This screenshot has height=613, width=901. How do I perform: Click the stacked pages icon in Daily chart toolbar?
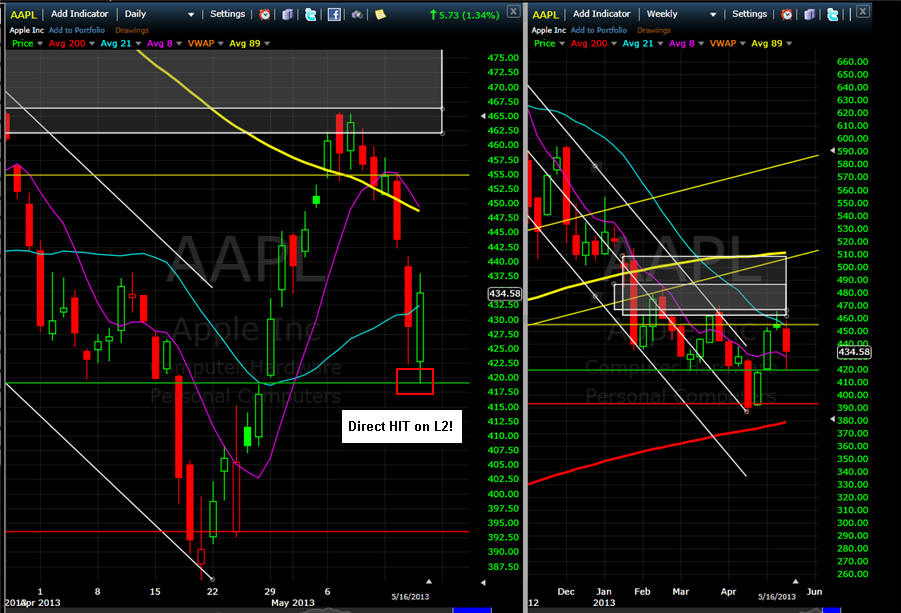(287, 14)
